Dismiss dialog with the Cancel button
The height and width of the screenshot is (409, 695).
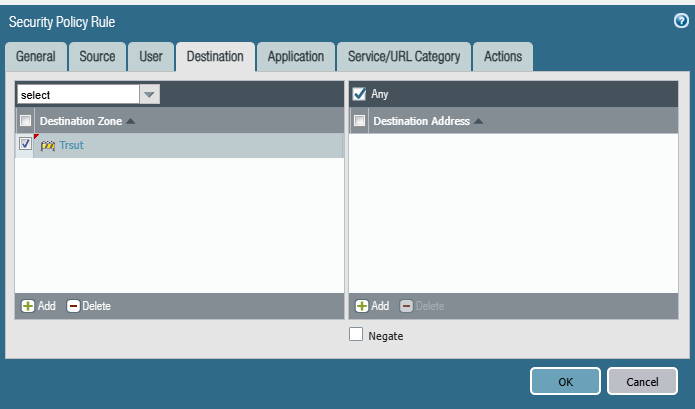click(x=642, y=381)
